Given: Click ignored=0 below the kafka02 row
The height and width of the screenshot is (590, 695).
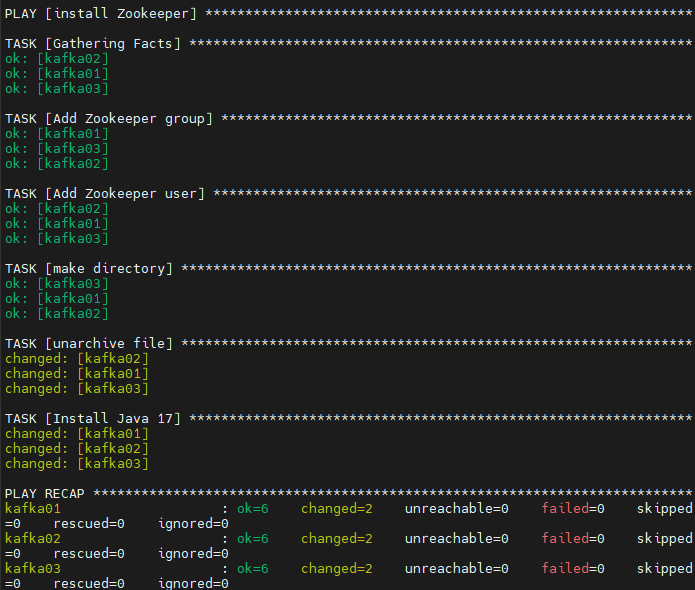Looking at the screenshot, I should tap(193, 554).
